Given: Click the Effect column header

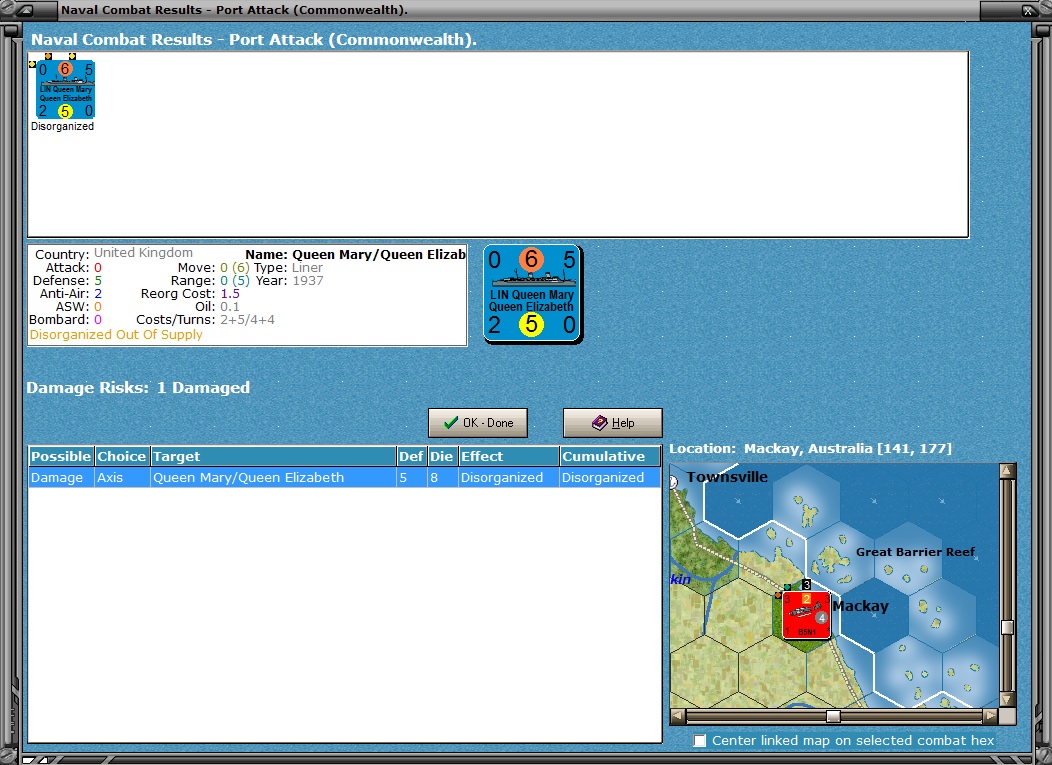Looking at the screenshot, I should [509, 456].
